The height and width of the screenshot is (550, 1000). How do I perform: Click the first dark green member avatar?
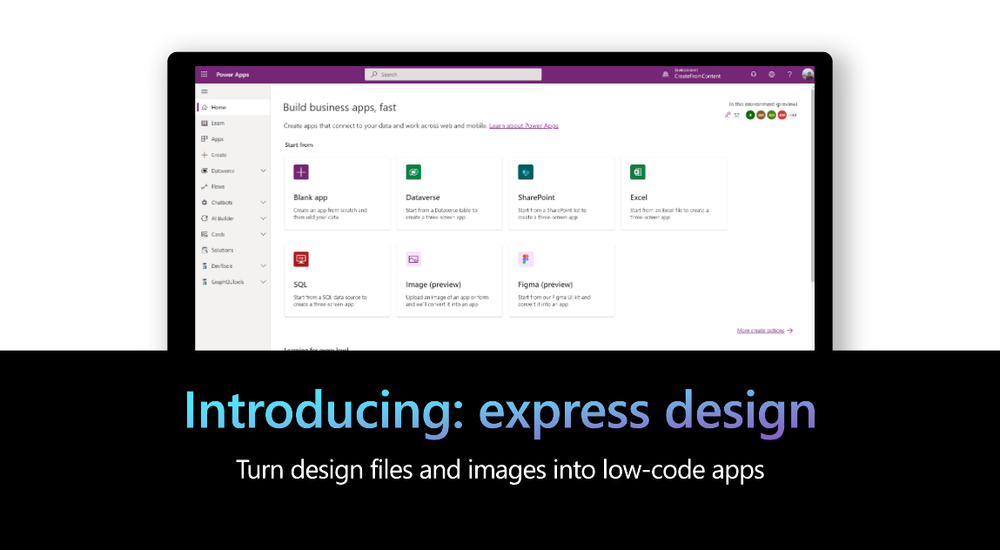(750, 115)
